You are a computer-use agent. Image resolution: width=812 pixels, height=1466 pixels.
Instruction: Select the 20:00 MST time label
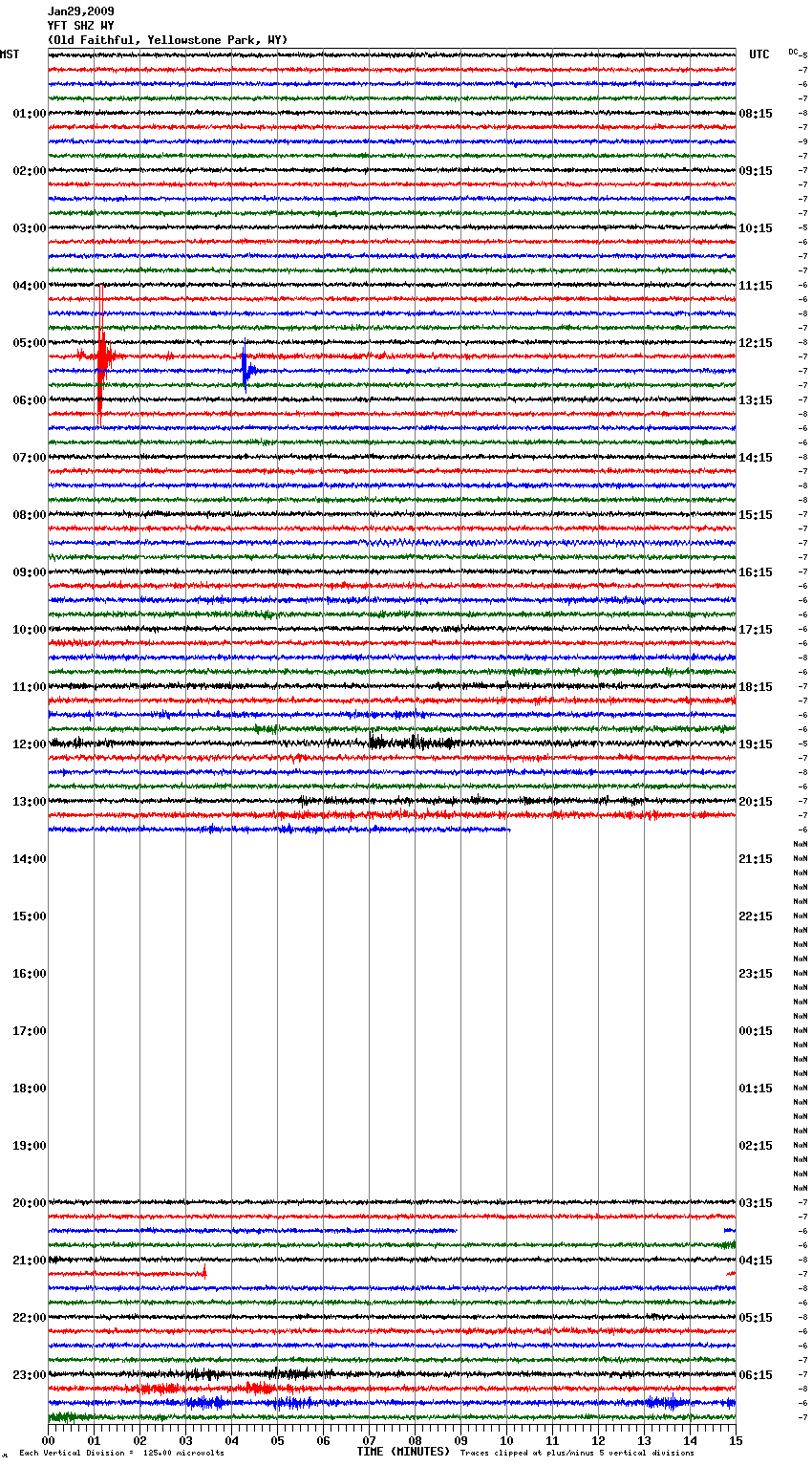(x=30, y=1203)
